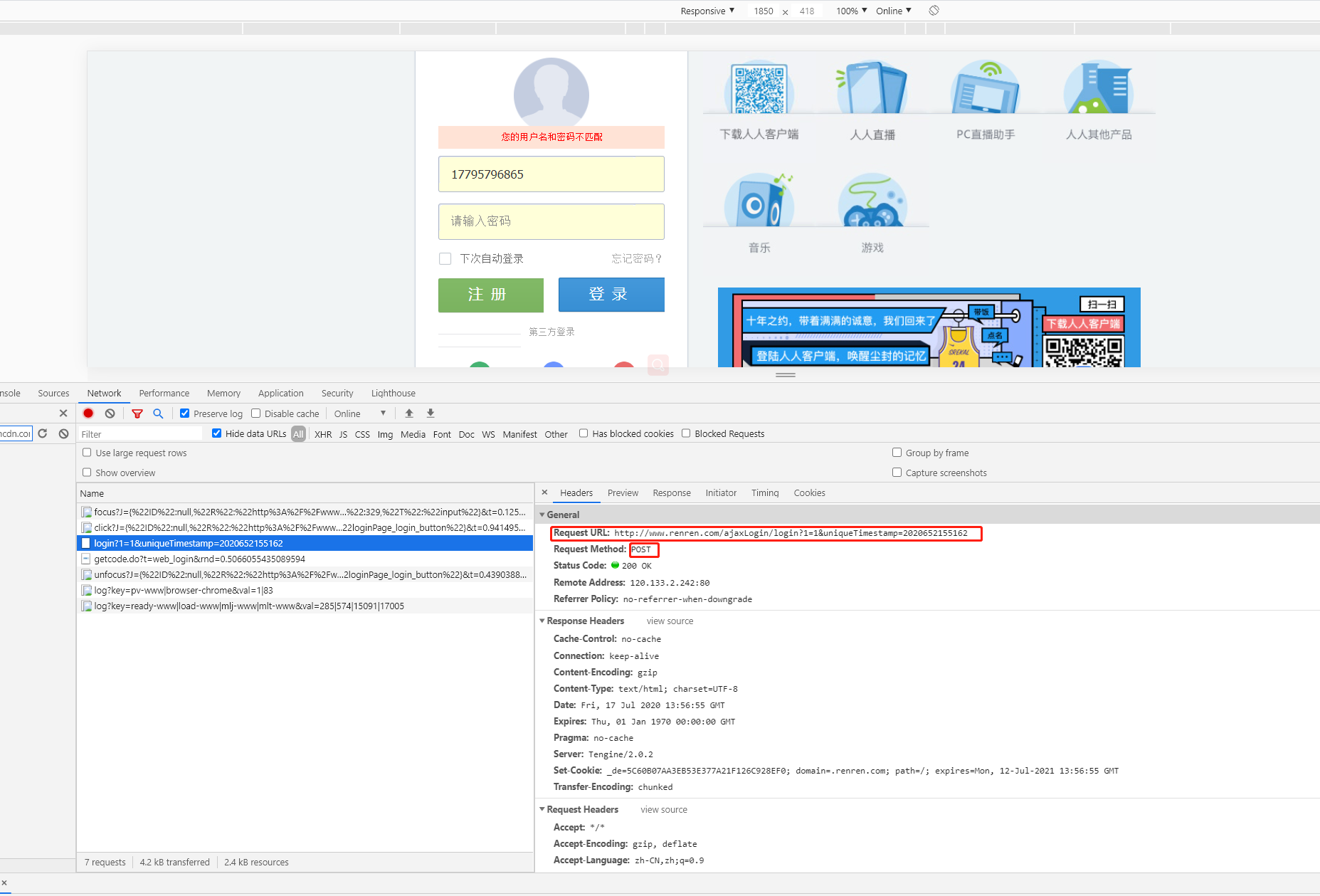Select the log?key=pv-www request row
The width and height of the screenshot is (1320, 896).
[x=305, y=590]
